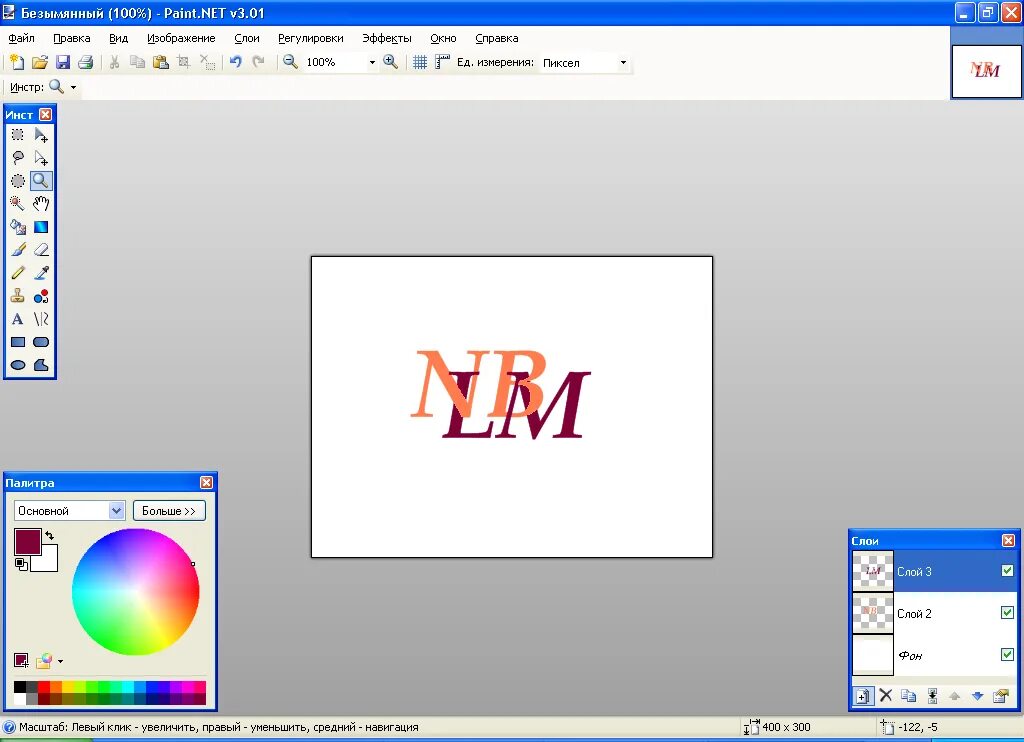Pick a hue on the color wheel

tap(136, 592)
